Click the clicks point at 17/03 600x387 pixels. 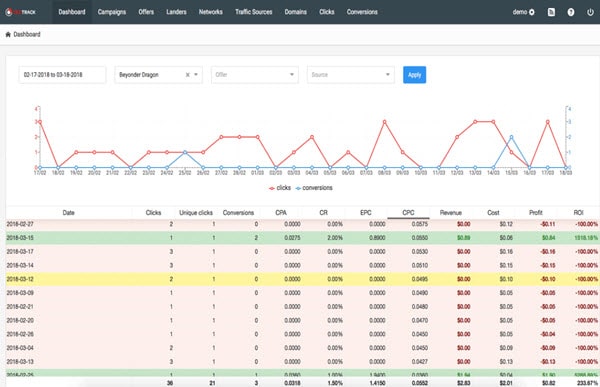pos(548,122)
